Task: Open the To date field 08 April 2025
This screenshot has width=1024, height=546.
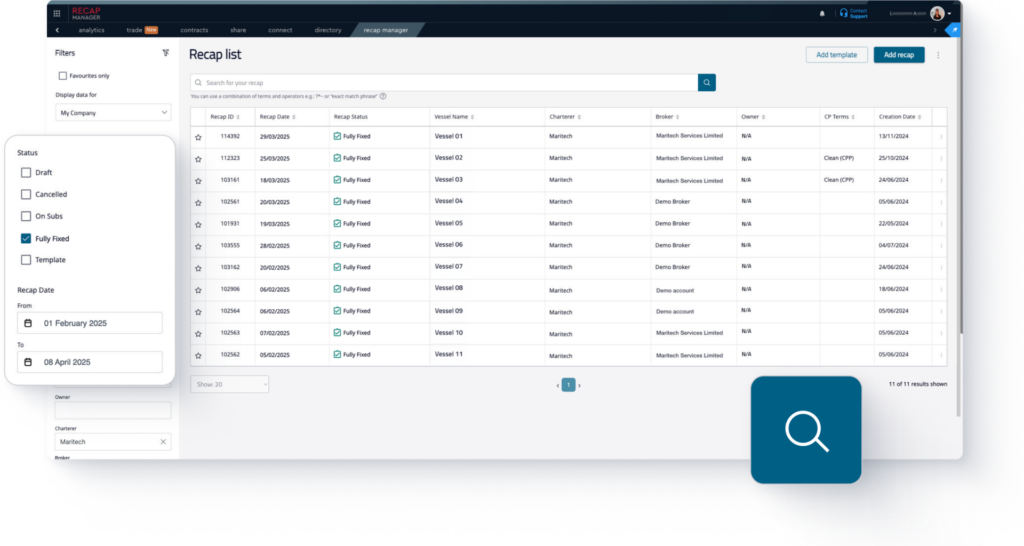Action: coord(89,362)
